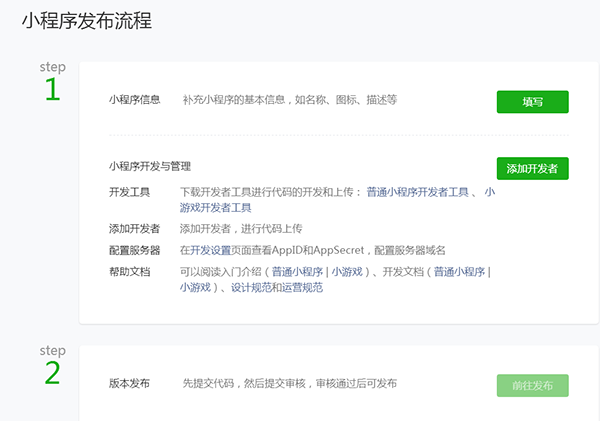Open 普通小程序 link under 开发文档
This screenshot has height=421, width=600.
[459, 272]
